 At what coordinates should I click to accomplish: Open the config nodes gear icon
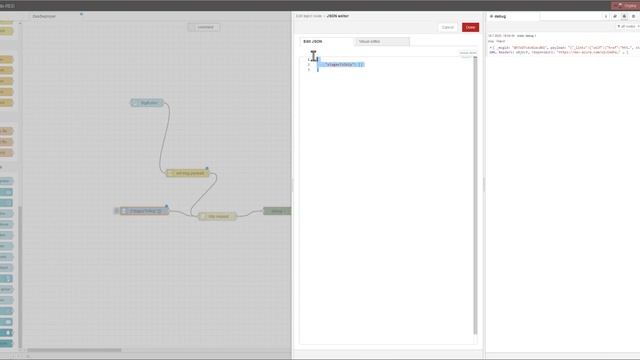[x=633, y=16]
